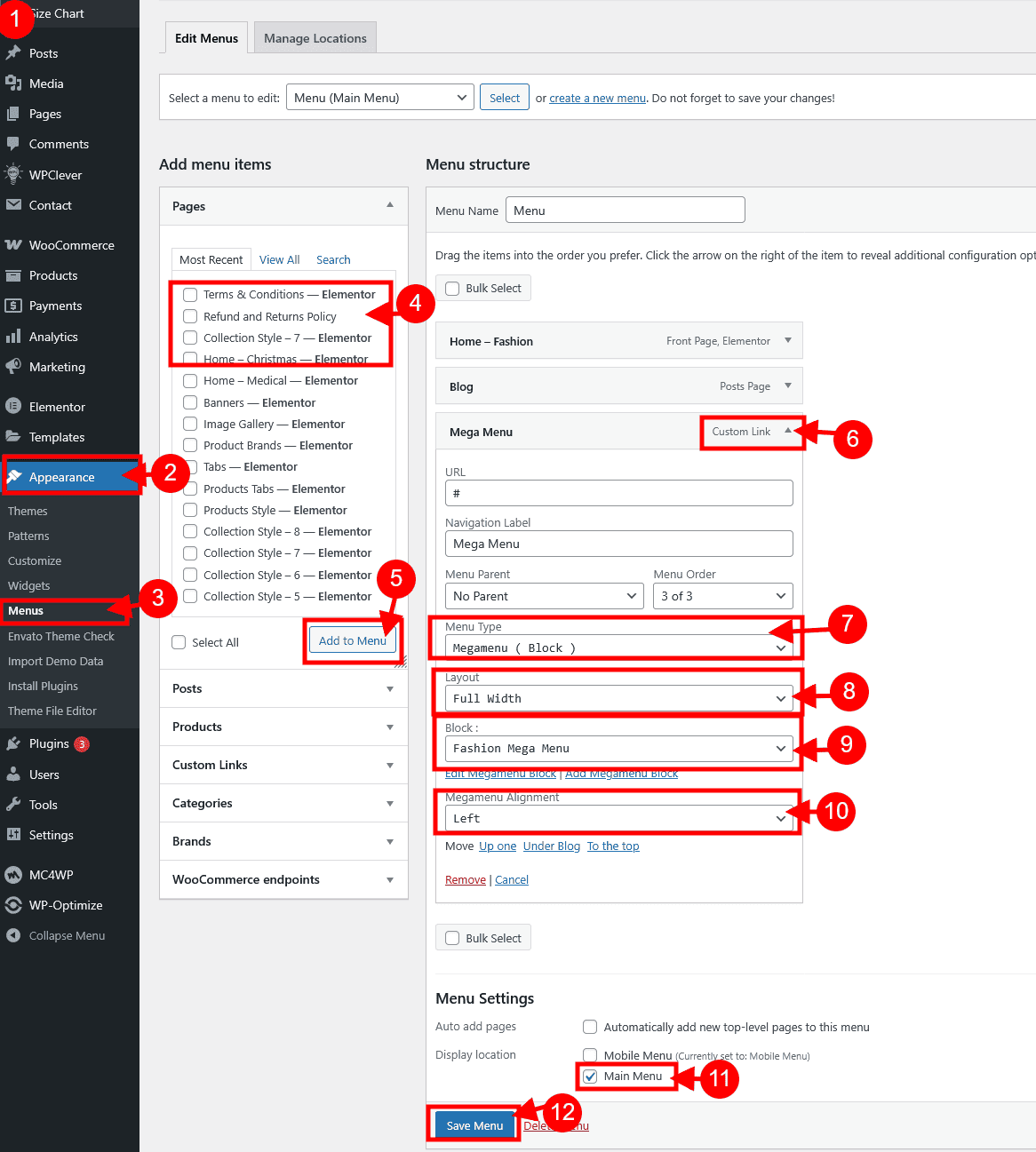Click the Analytics bar chart icon
Screen dimensions: 1036x1152
(x=13, y=337)
